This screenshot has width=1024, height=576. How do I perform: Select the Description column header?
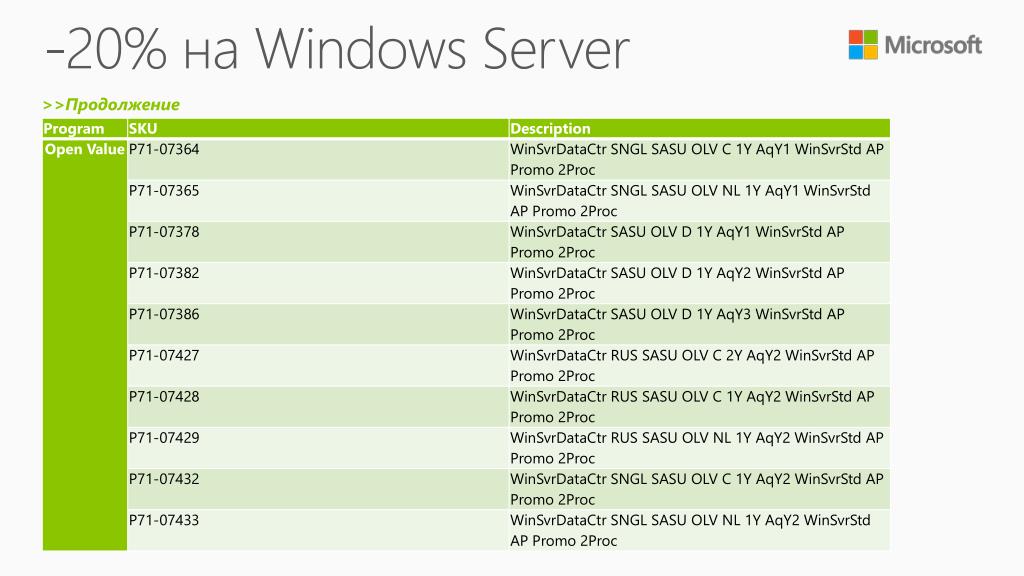coord(699,129)
